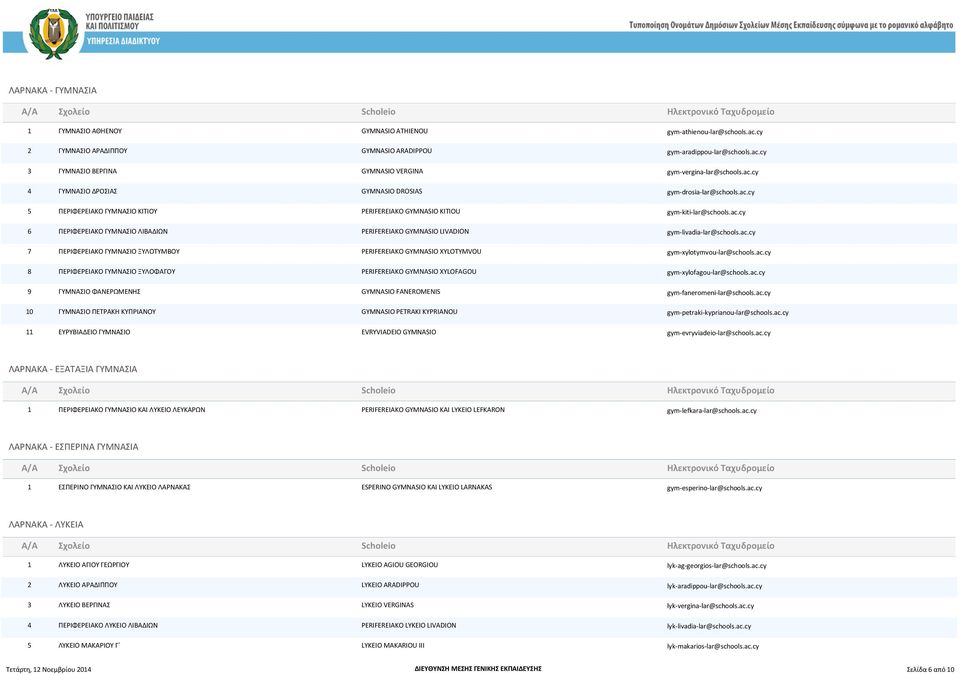Open email gym-xylofagou-lar@schools.ac.cy

coord(716,273)
